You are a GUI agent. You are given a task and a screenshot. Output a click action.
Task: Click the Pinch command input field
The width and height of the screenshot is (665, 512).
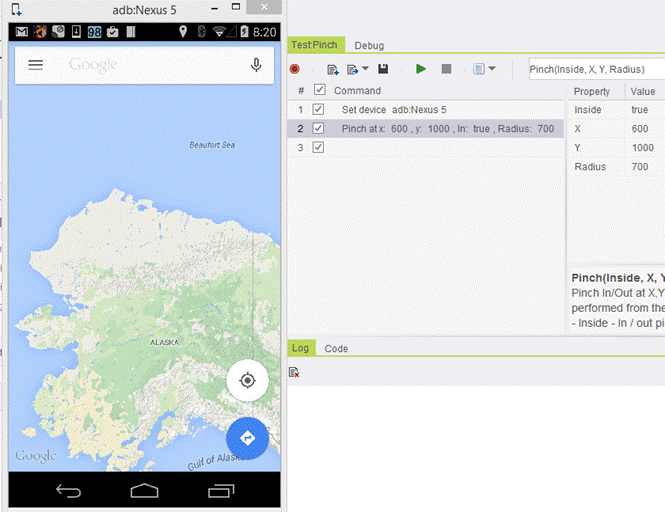595,69
